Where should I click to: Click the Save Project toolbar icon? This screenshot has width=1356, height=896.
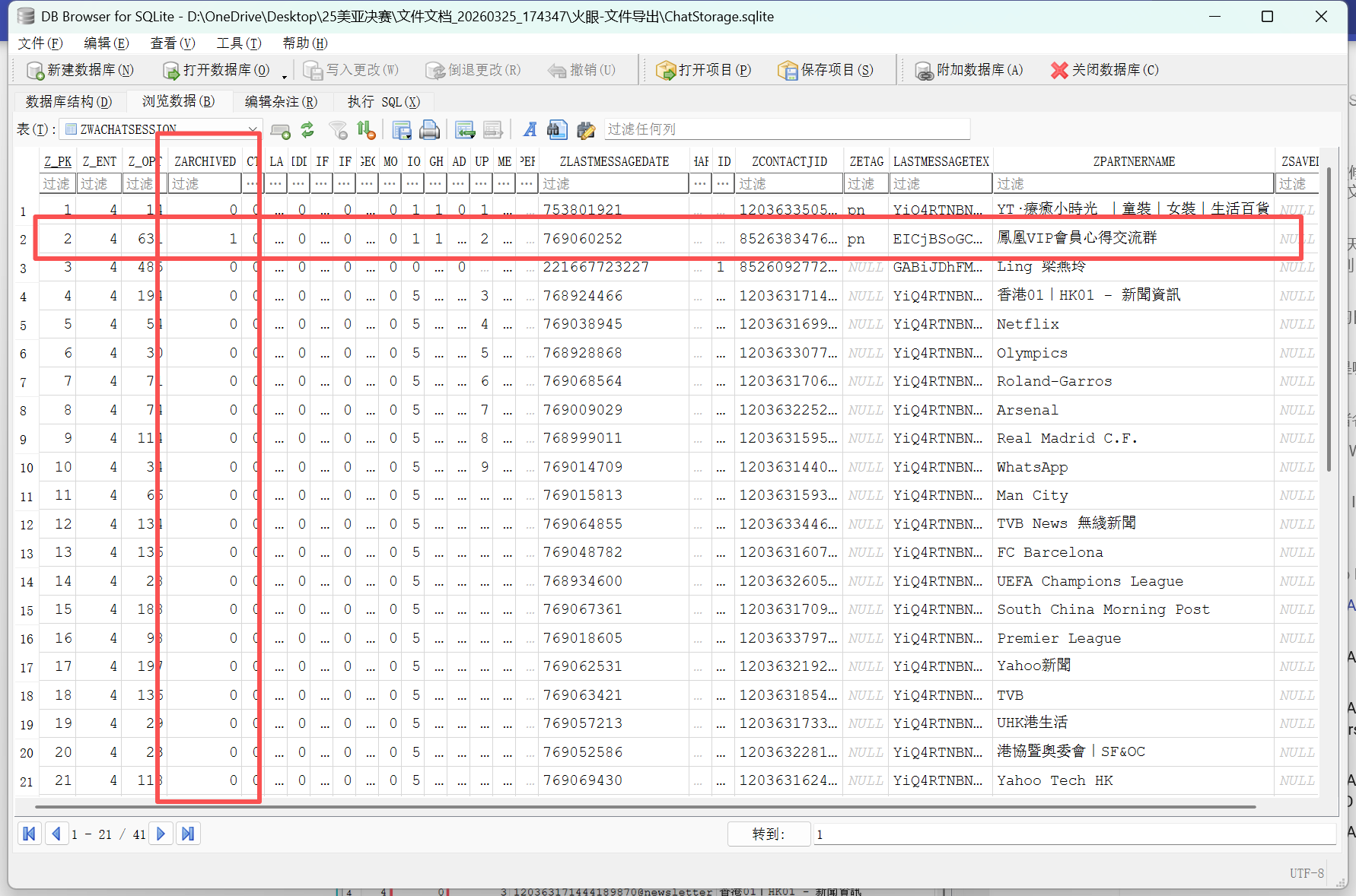(x=788, y=71)
